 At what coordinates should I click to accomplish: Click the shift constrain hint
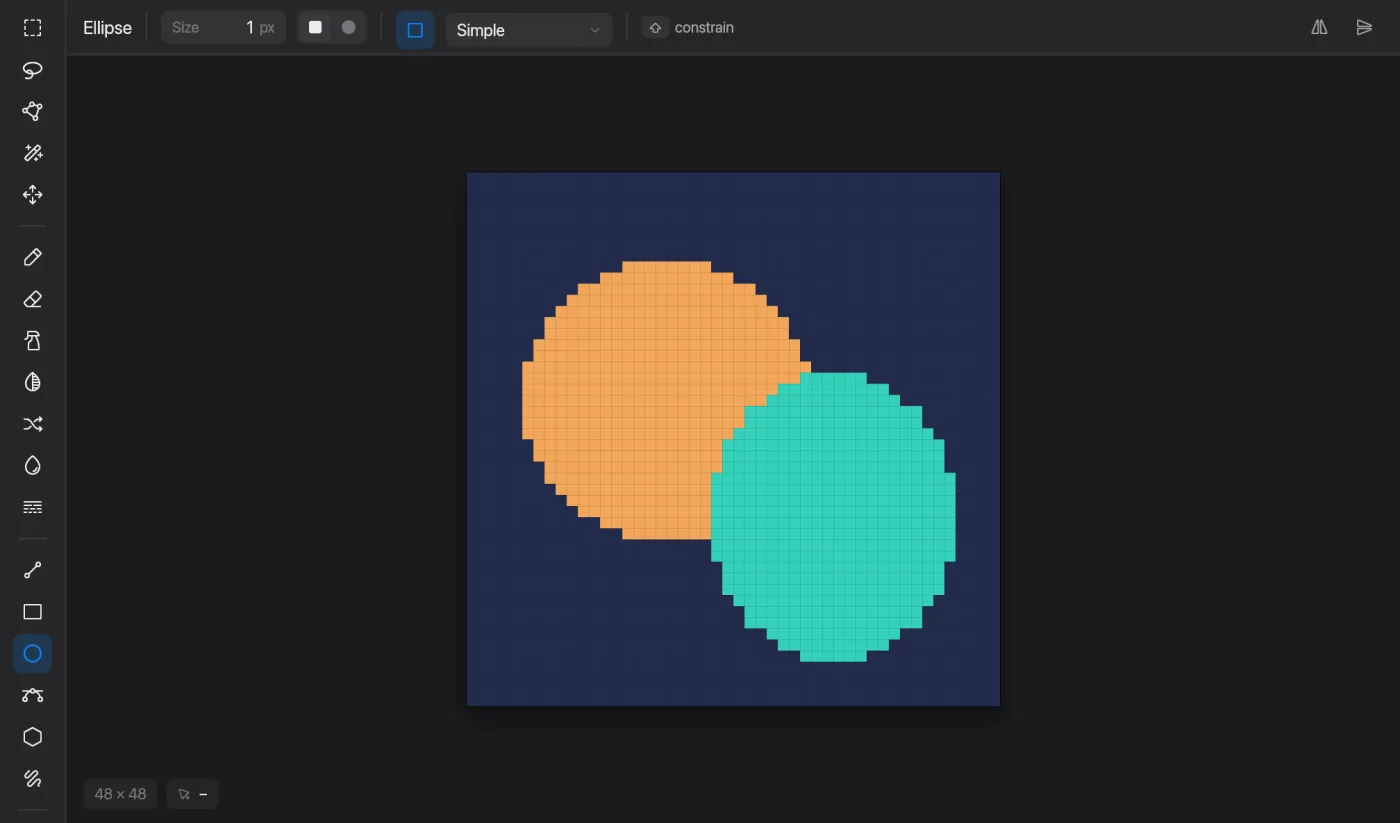click(690, 28)
